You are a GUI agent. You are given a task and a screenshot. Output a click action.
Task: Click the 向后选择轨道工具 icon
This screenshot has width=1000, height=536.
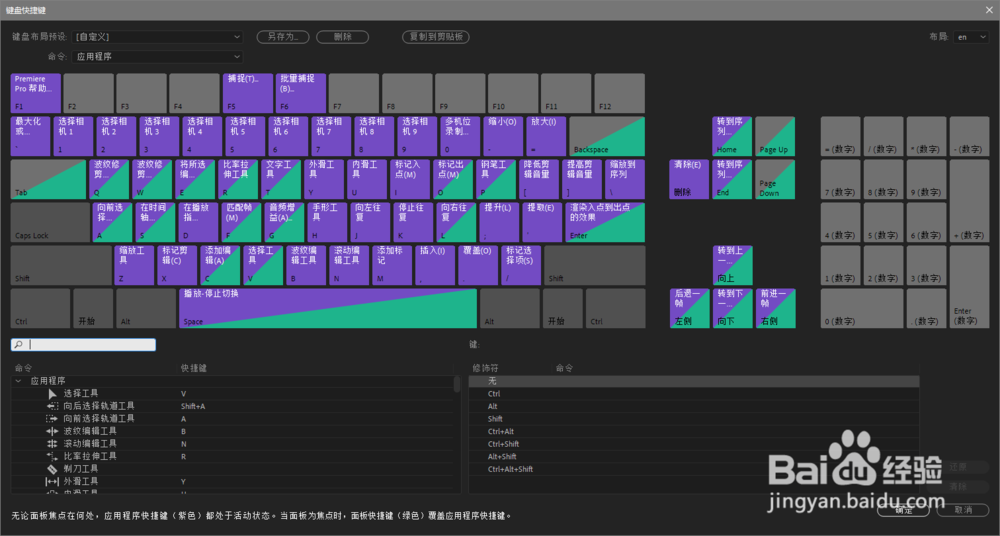click(52, 406)
